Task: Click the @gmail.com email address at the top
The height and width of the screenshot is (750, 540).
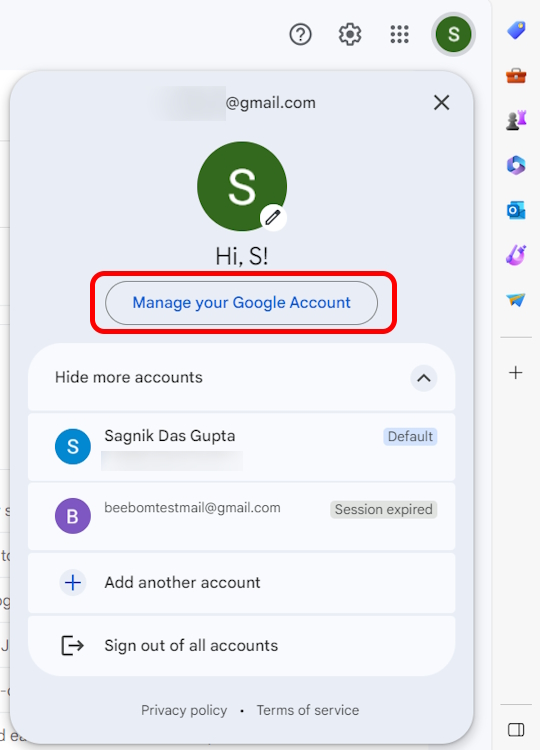Action: 270,103
